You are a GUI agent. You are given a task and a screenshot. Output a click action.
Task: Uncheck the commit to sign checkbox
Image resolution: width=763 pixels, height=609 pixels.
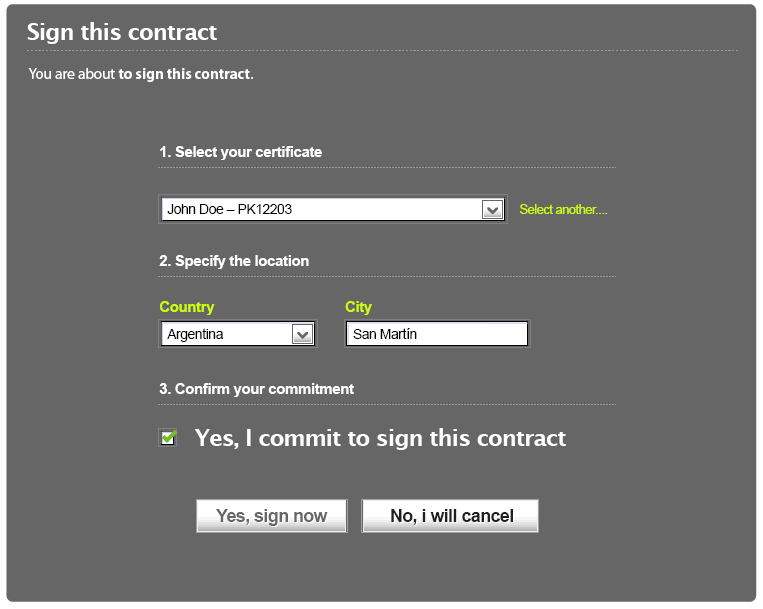168,437
